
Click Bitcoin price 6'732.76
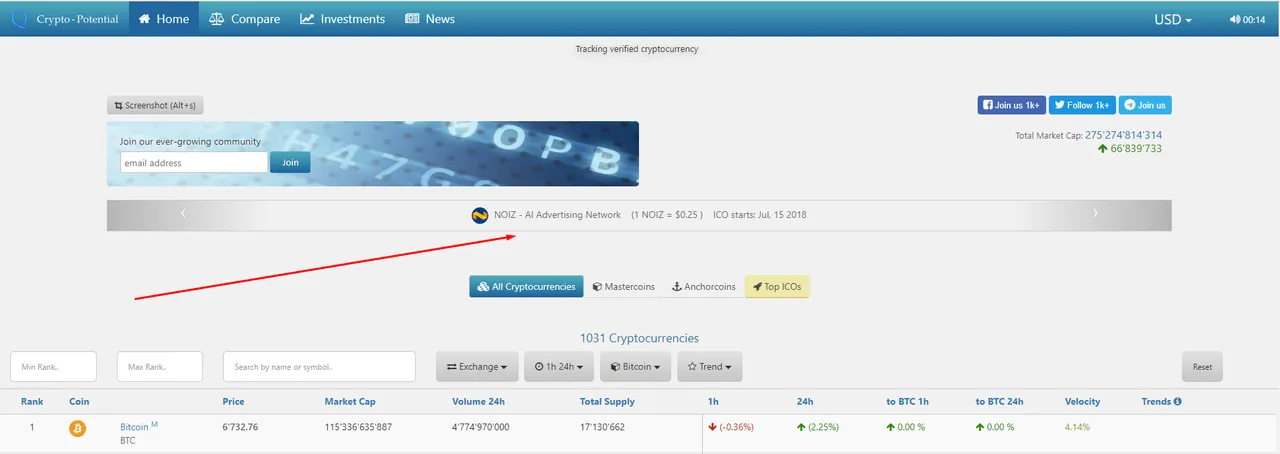tap(240, 427)
